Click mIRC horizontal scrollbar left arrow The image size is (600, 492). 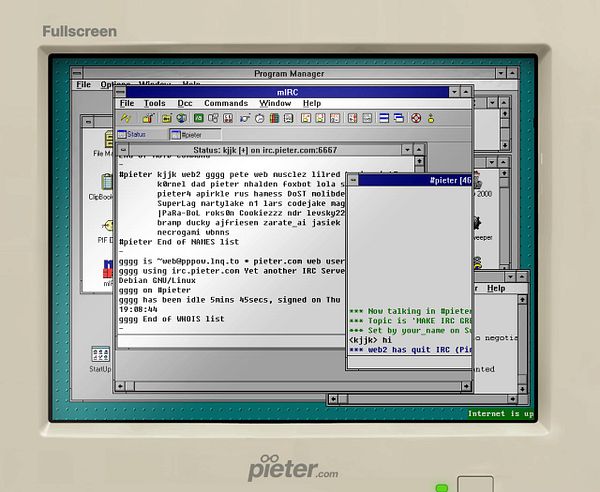(x=120, y=386)
